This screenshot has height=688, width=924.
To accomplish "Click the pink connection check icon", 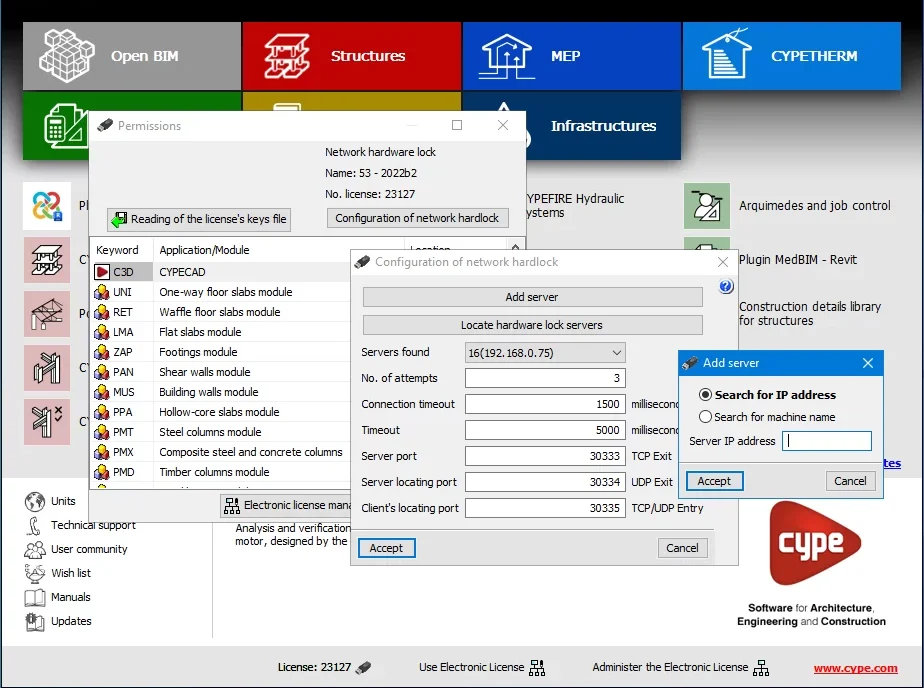I will click(47, 422).
